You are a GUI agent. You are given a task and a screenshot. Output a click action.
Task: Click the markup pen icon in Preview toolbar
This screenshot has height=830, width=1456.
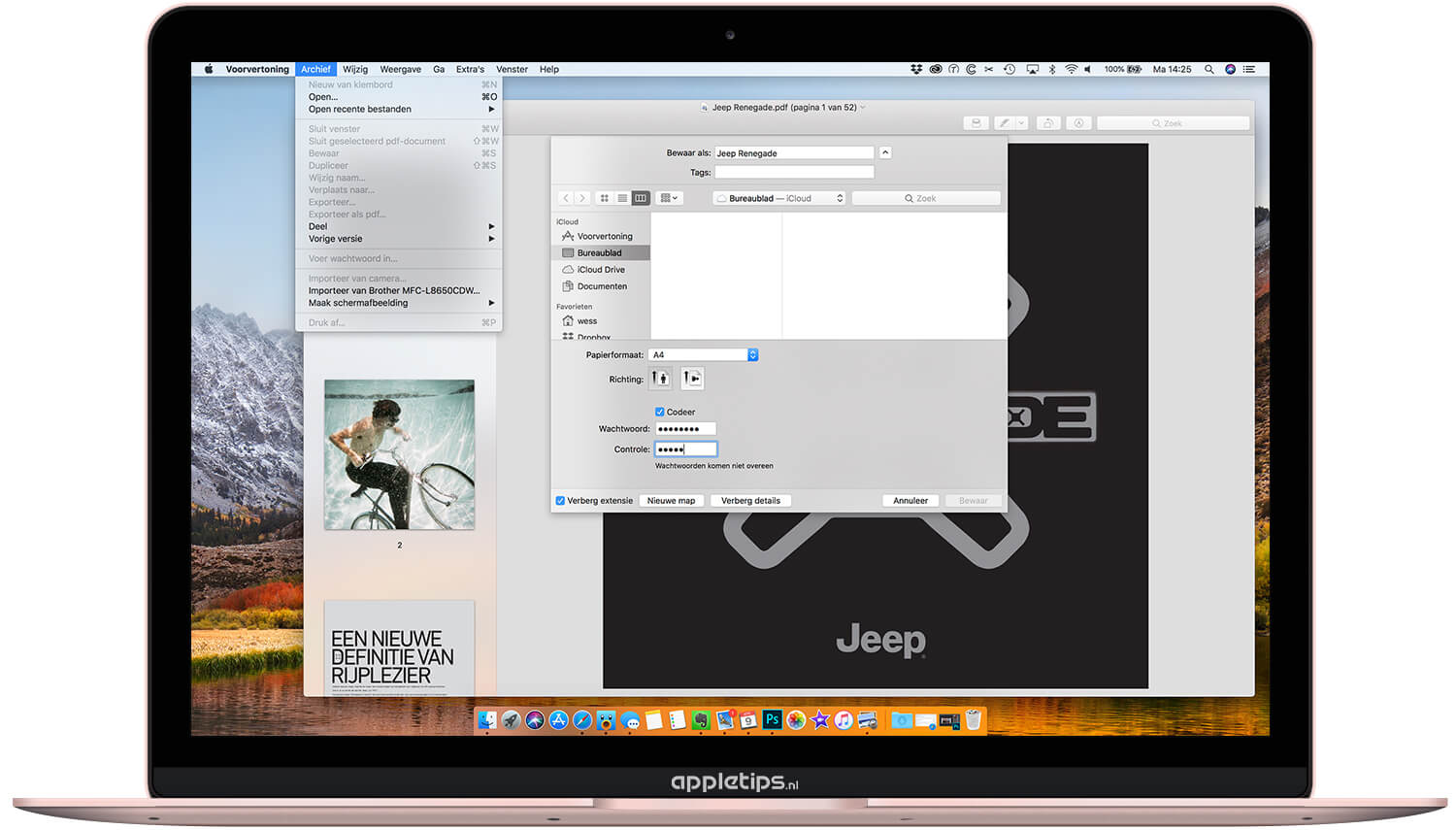click(1005, 123)
